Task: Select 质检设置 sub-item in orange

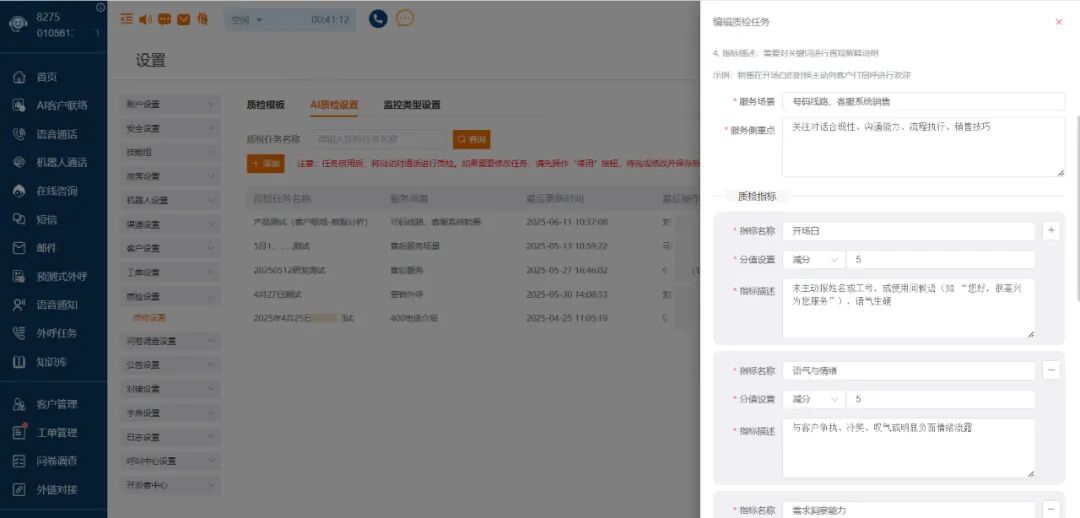Action: pyautogui.click(x=149, y=318)
